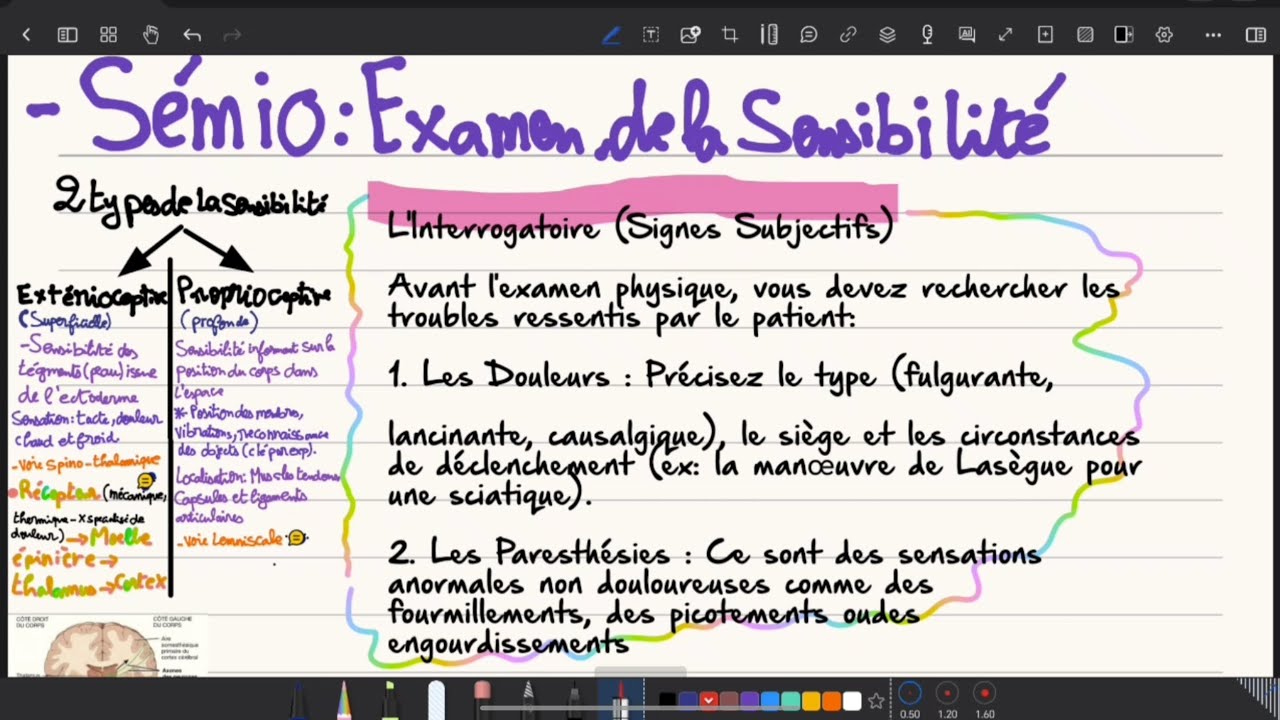Add a comment with the speech bubble icon
Viewport: 1280px width, 720px height.
tap(809, 35)
